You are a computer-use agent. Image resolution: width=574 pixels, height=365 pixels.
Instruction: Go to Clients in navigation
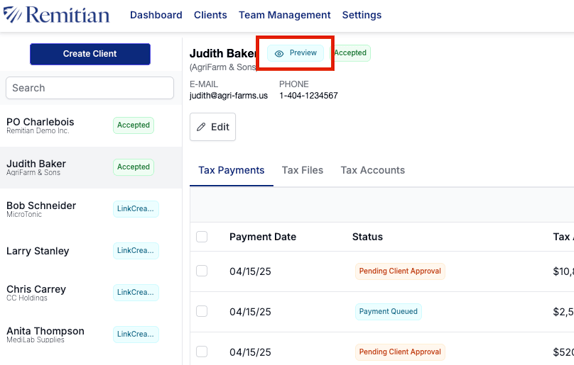click(210, 15)
